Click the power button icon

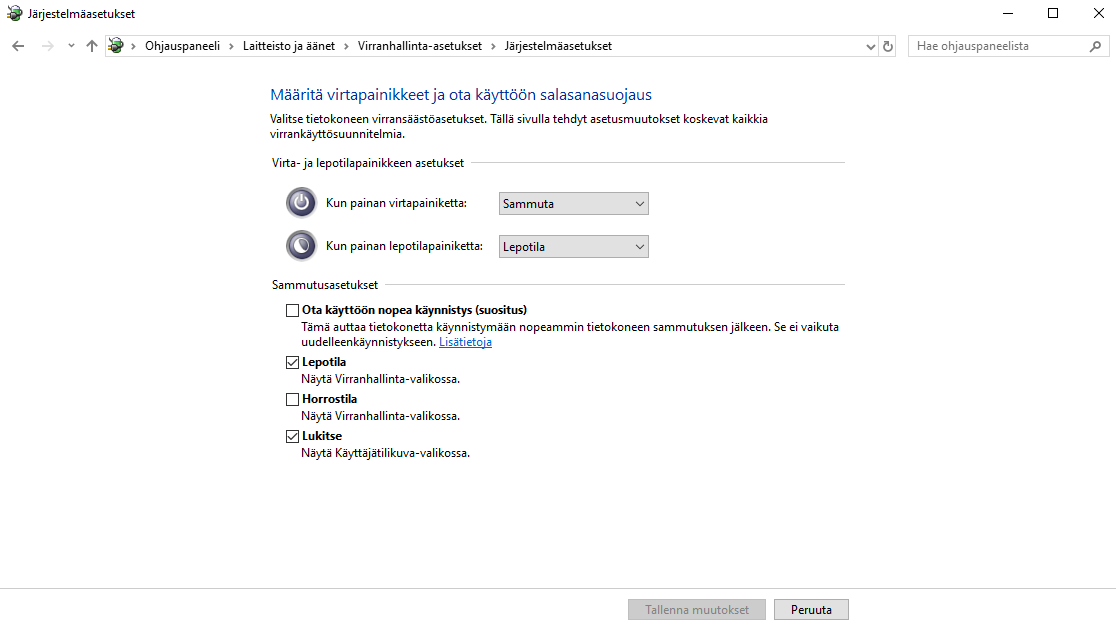pyautogui.click(x=301, y=203)
